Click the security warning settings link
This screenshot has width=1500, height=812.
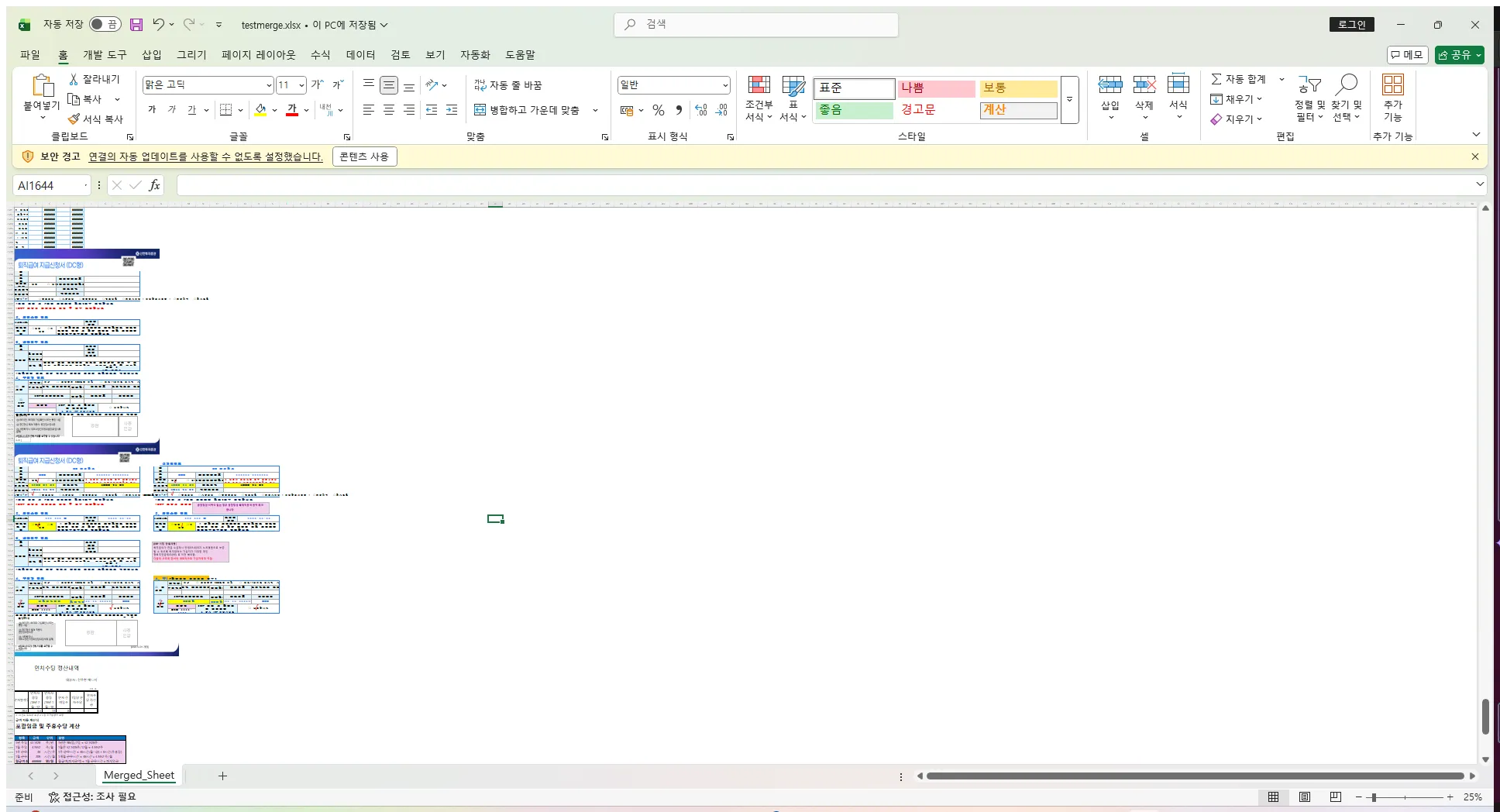pos(205,156)
